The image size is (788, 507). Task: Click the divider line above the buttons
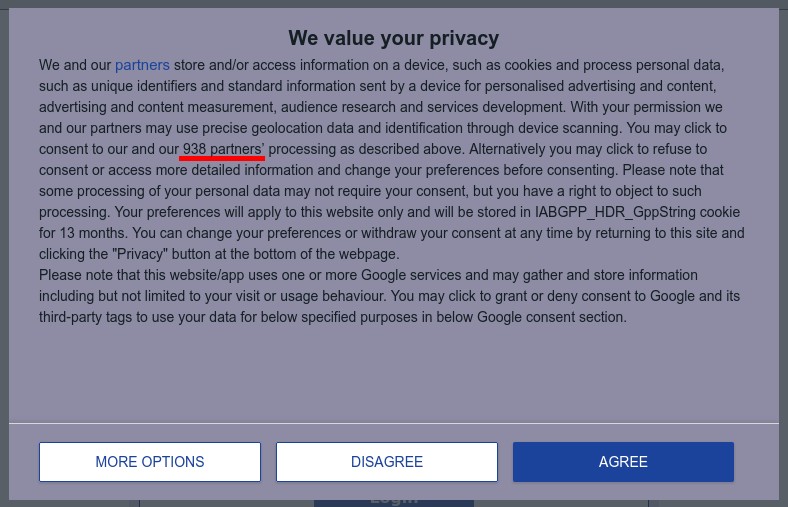(393, 423)
